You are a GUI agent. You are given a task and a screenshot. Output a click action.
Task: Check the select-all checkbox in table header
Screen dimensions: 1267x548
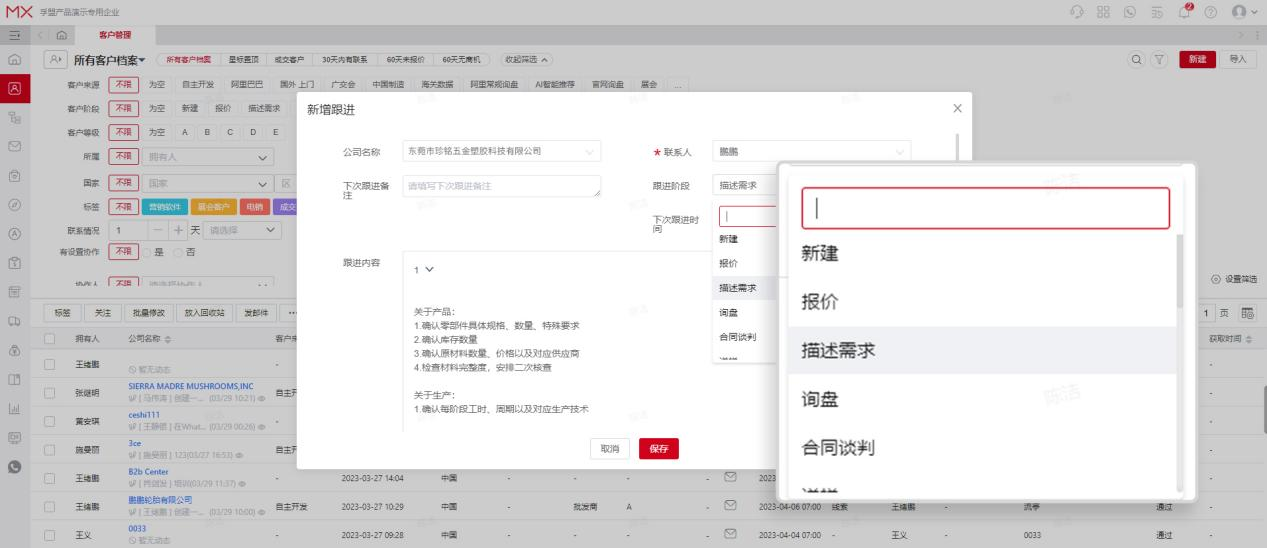49,339
